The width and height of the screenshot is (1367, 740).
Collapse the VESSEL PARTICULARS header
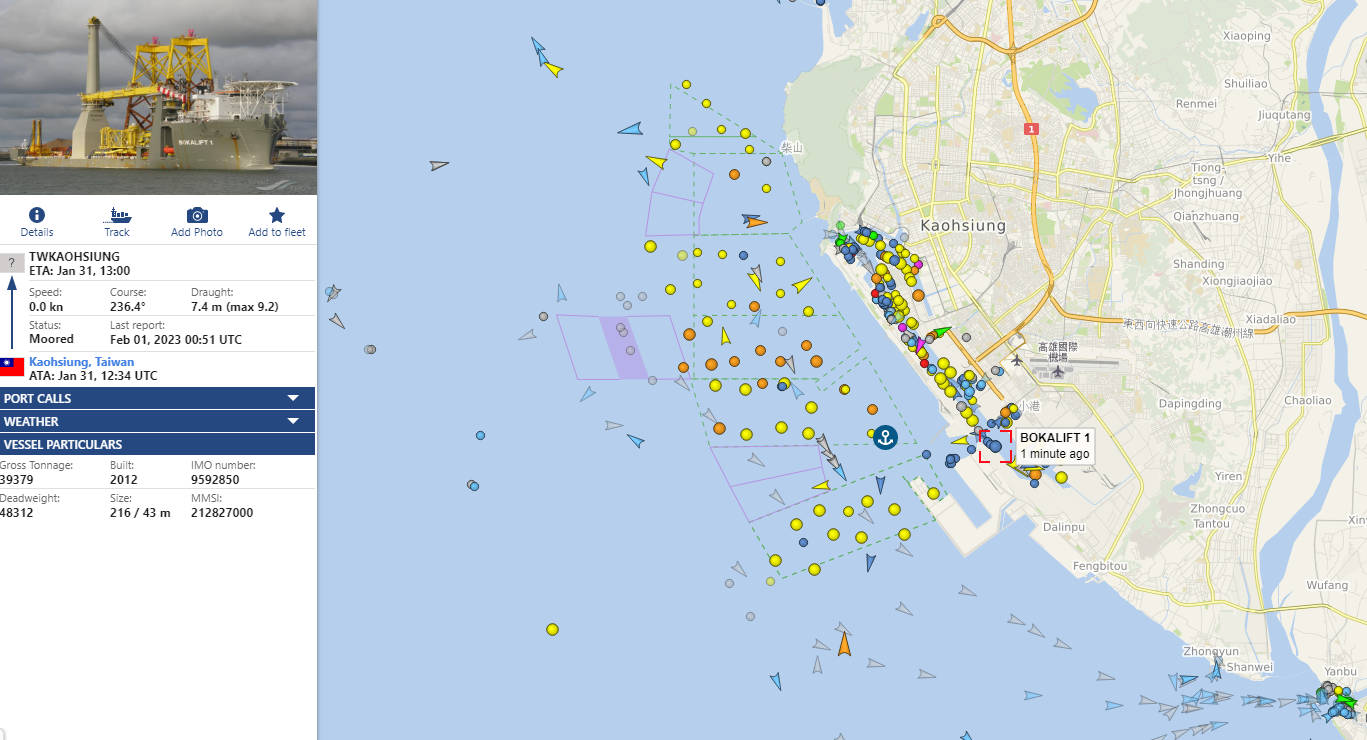pos(157,444)
